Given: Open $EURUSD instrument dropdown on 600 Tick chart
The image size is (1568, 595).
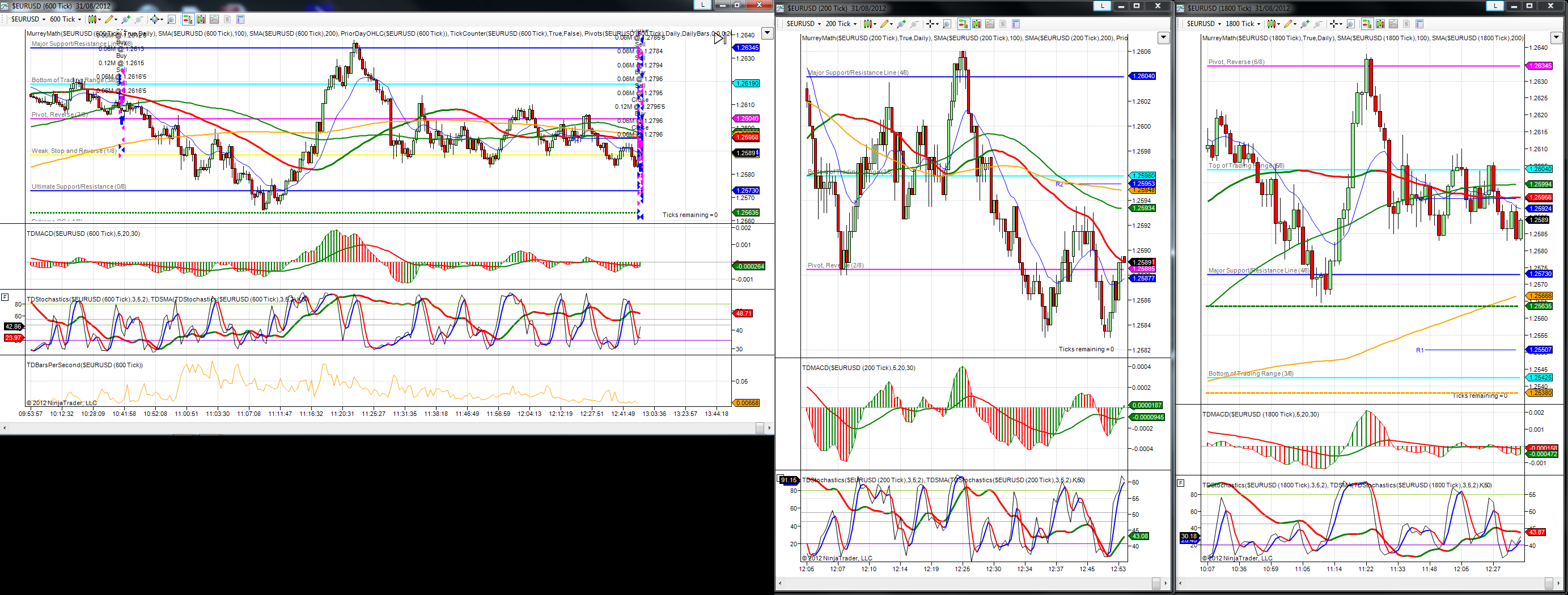Looking at the screenshot, I should [28, 19].
